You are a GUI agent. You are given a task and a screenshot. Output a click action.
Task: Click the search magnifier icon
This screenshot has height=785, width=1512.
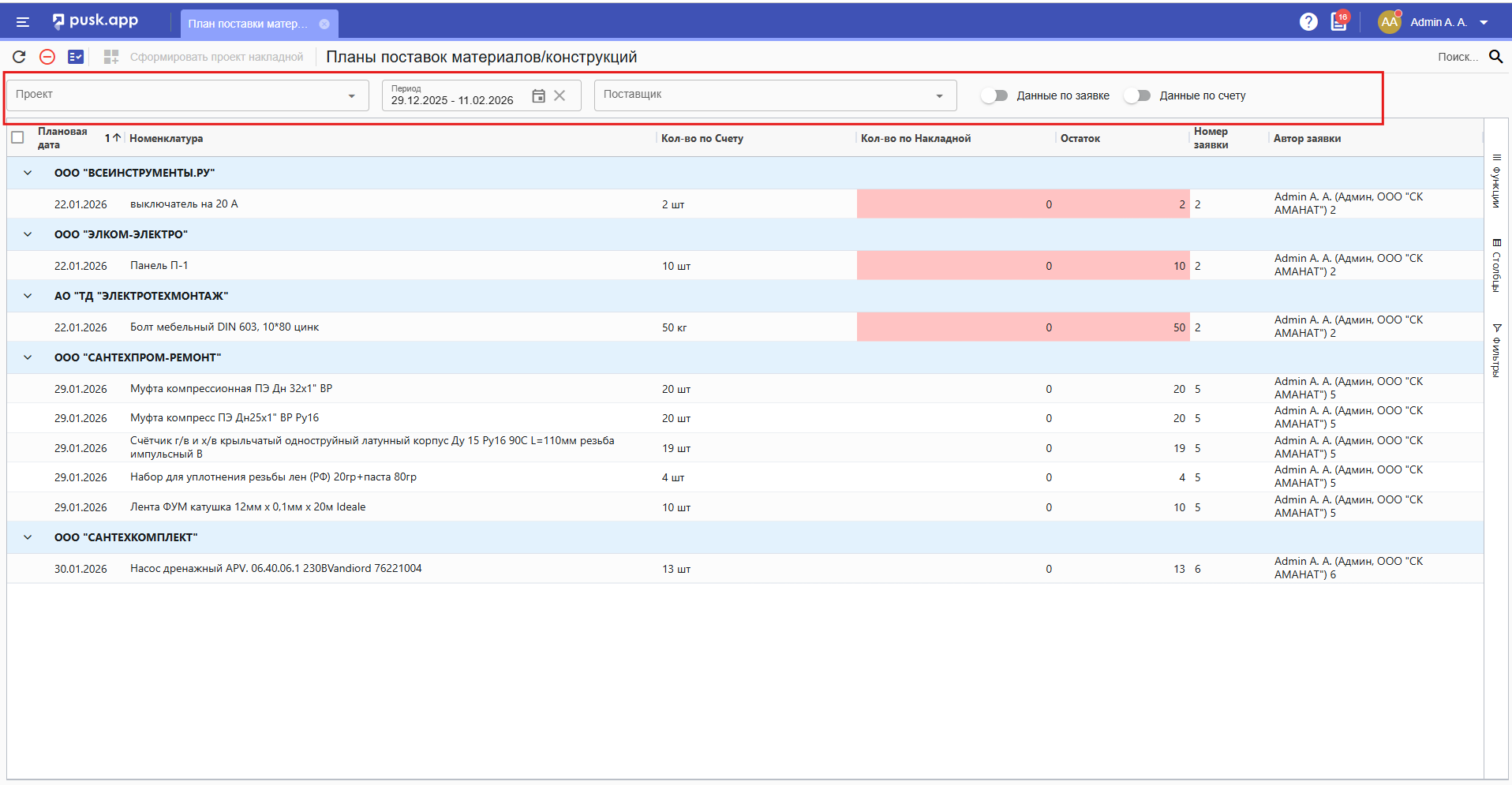[x=1495, y=57]
